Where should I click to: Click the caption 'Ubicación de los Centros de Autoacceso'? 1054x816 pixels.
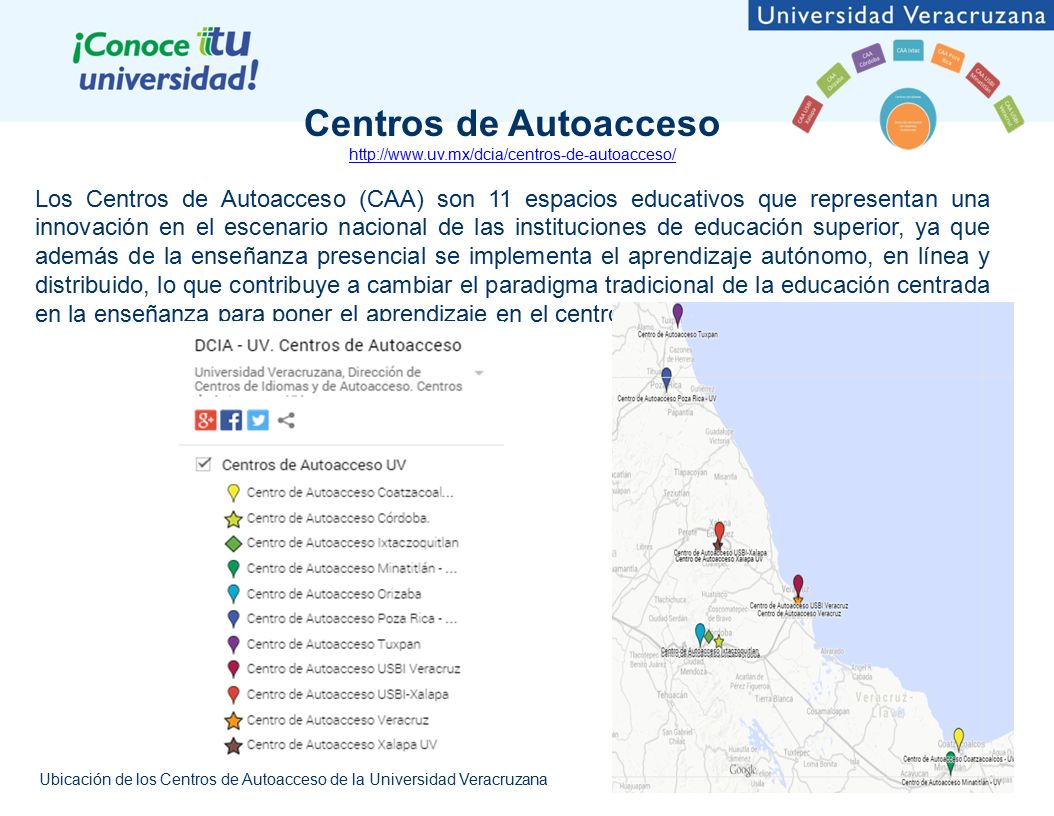(x=293, y=780)
